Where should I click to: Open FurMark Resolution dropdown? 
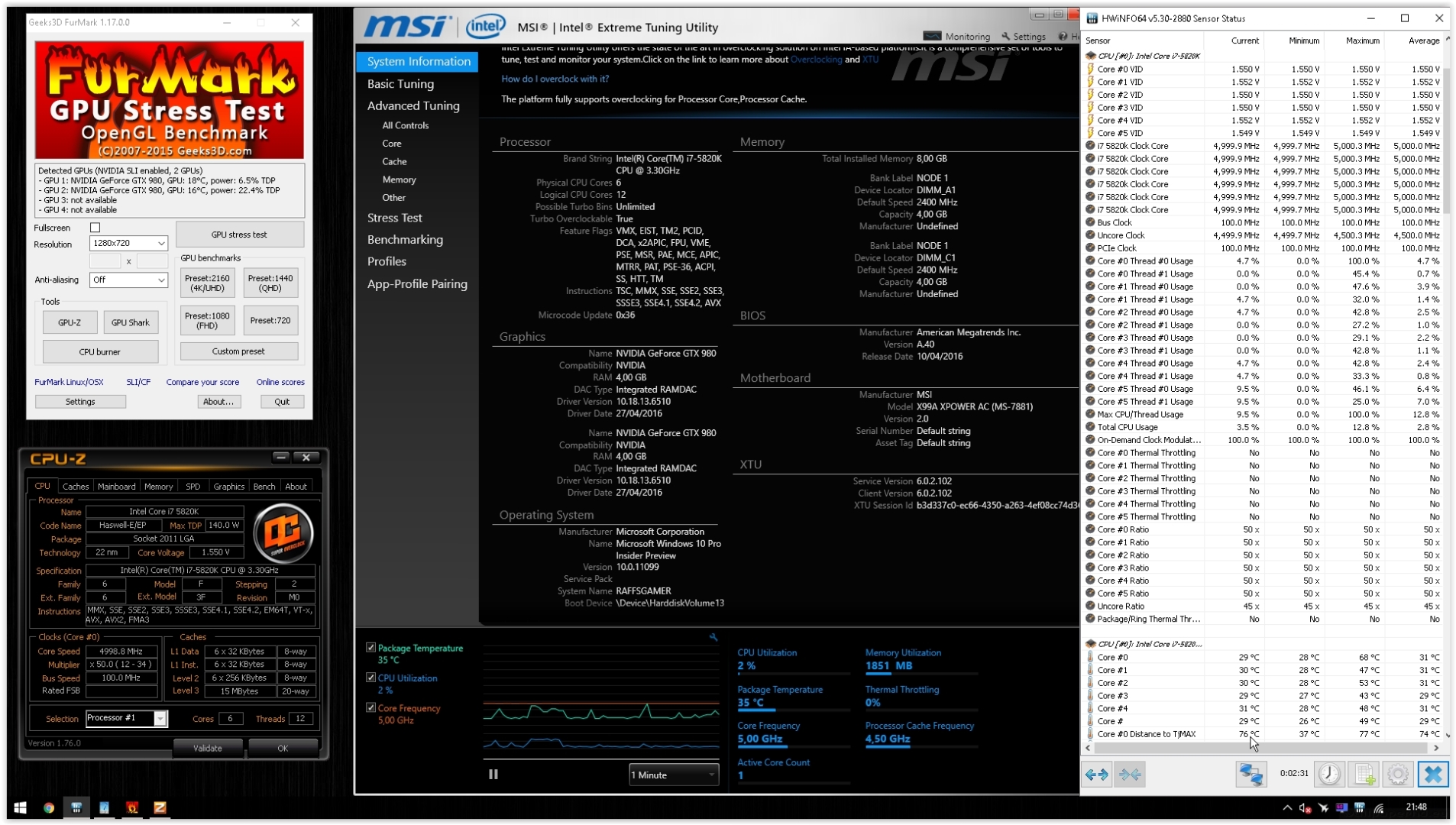pyautogui.click(x=128, y=243)
